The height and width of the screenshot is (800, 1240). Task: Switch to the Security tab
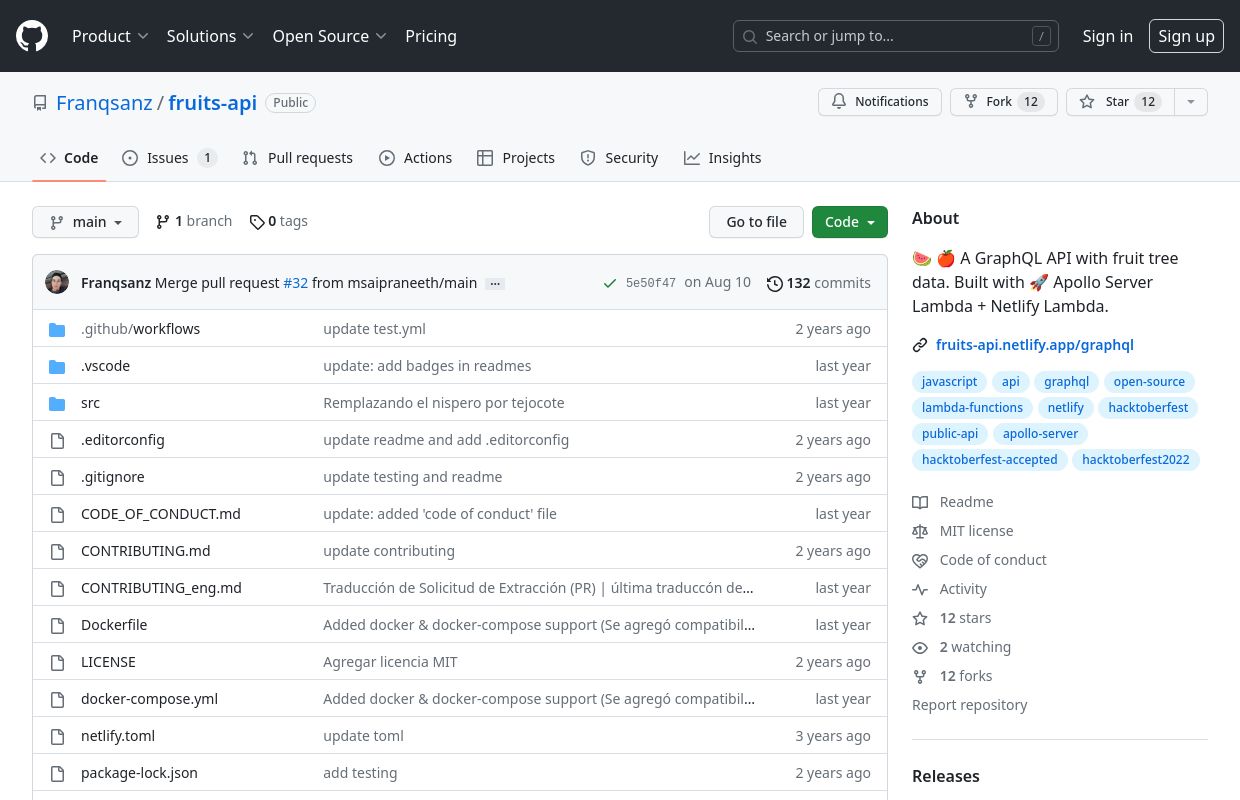click(619, 158)
